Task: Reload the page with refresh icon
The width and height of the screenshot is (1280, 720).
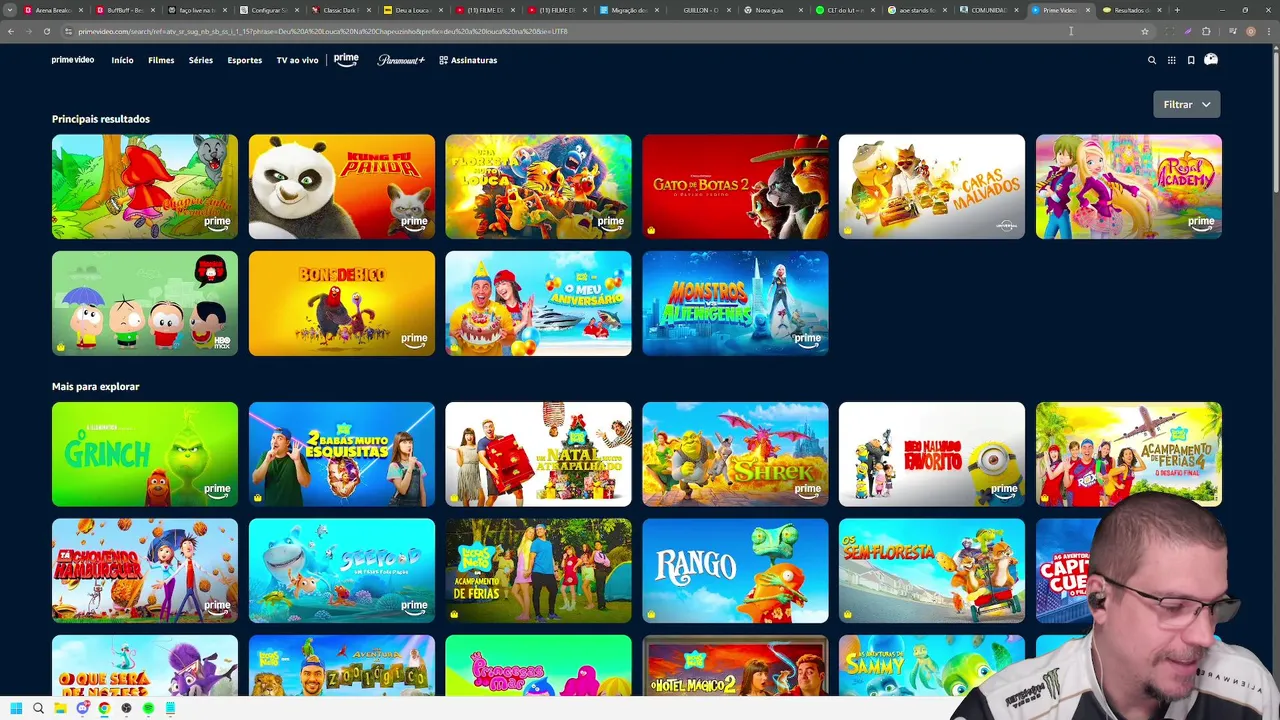Action: pos(46,31)
